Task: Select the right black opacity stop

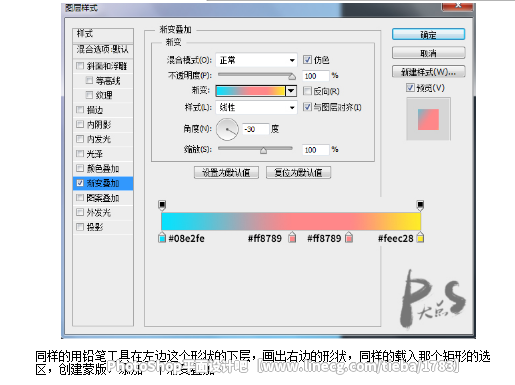Action: (x=420, y=205)
